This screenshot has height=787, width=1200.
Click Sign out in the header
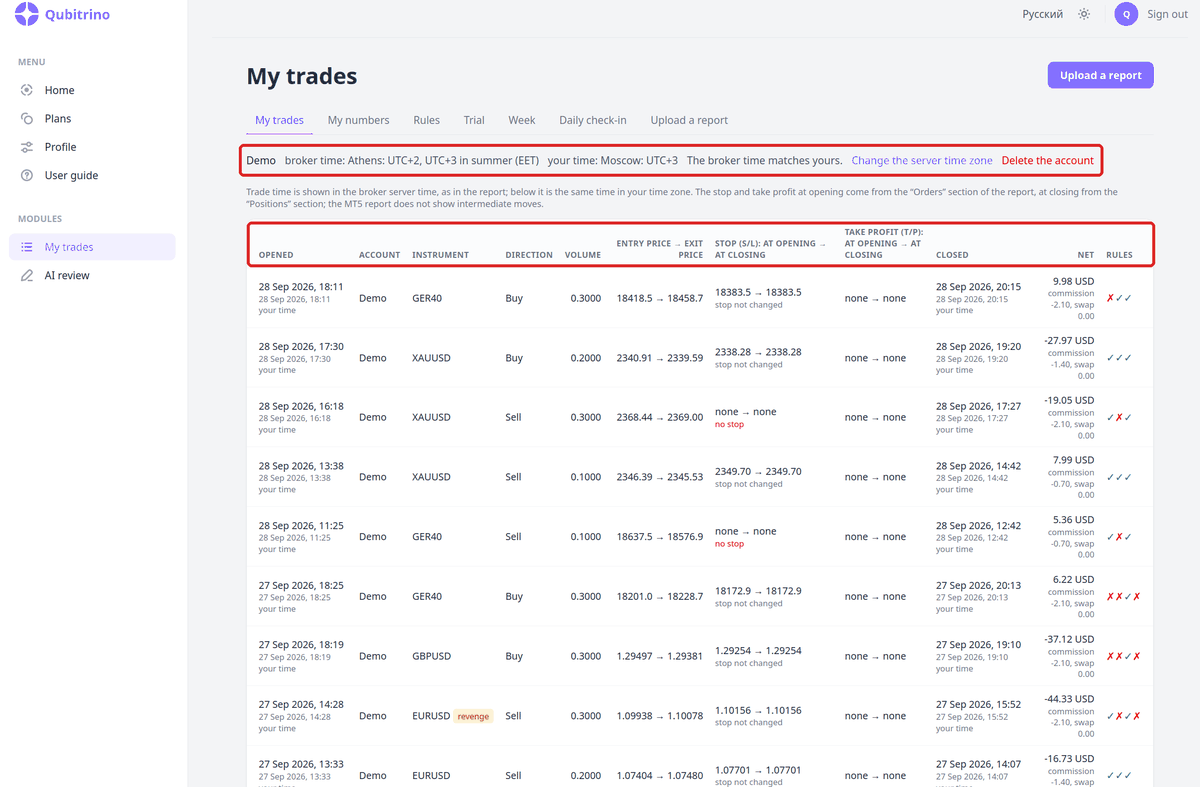coord(1167,14)
